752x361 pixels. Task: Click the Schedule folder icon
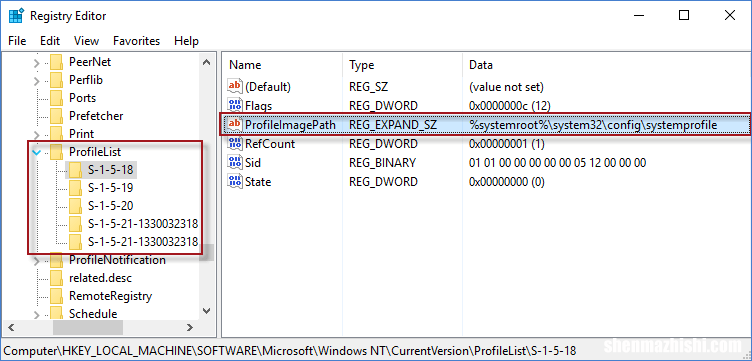tap(57, 314)
